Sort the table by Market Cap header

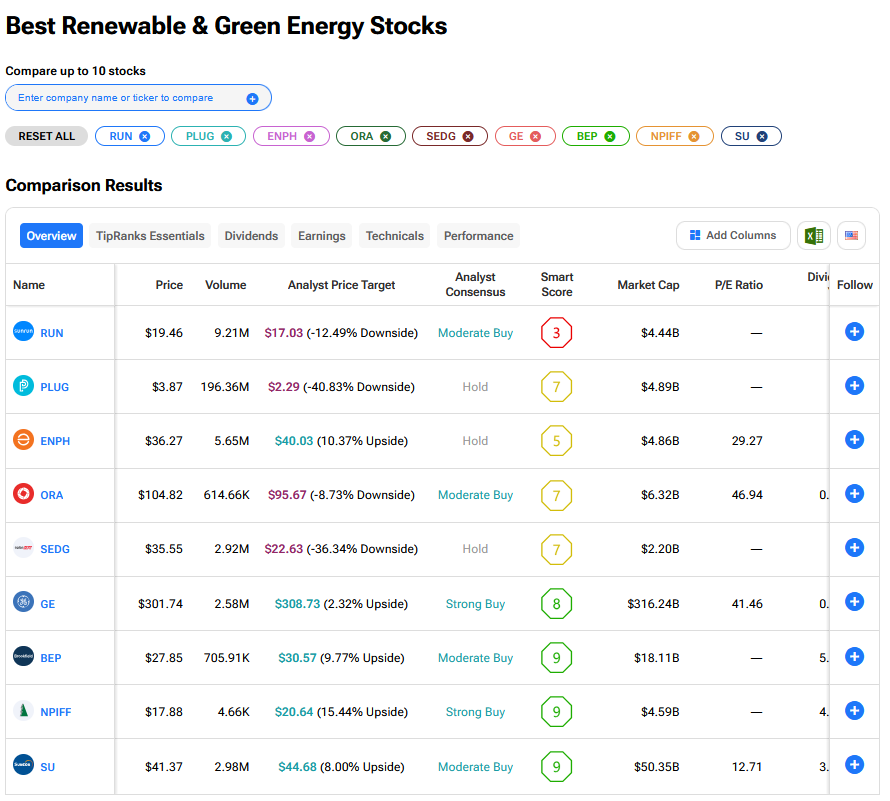coord(648,285)
